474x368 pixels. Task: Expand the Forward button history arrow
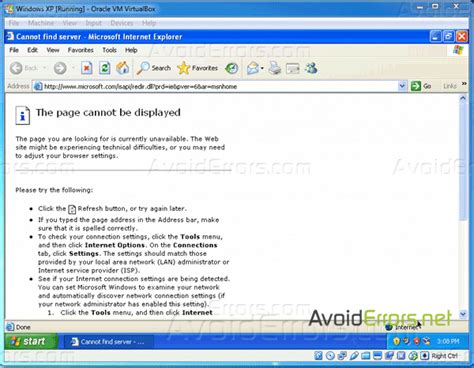pyautogui.click(x=73, y=68)
